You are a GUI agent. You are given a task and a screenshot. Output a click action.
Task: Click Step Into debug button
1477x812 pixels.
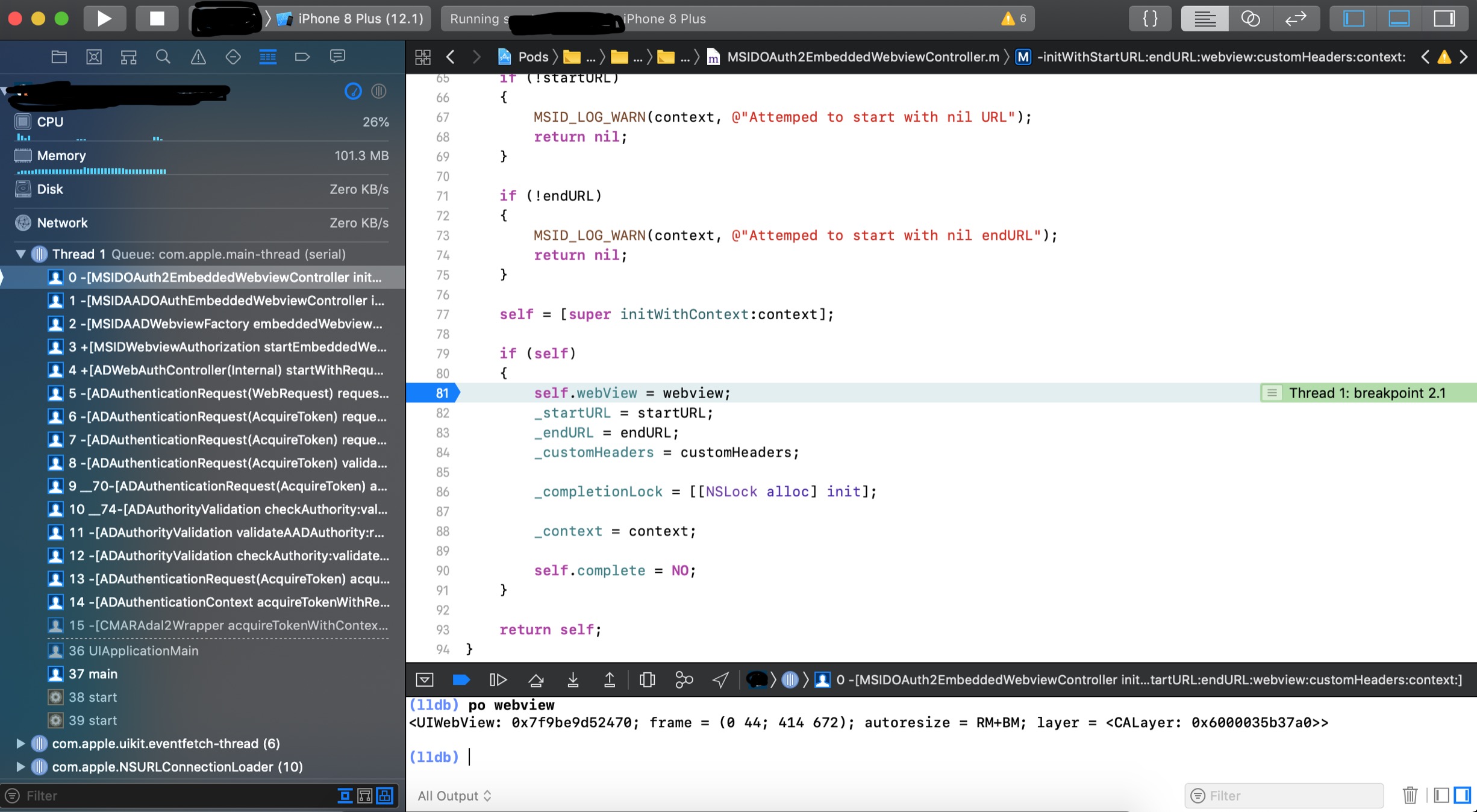(573, 680)
